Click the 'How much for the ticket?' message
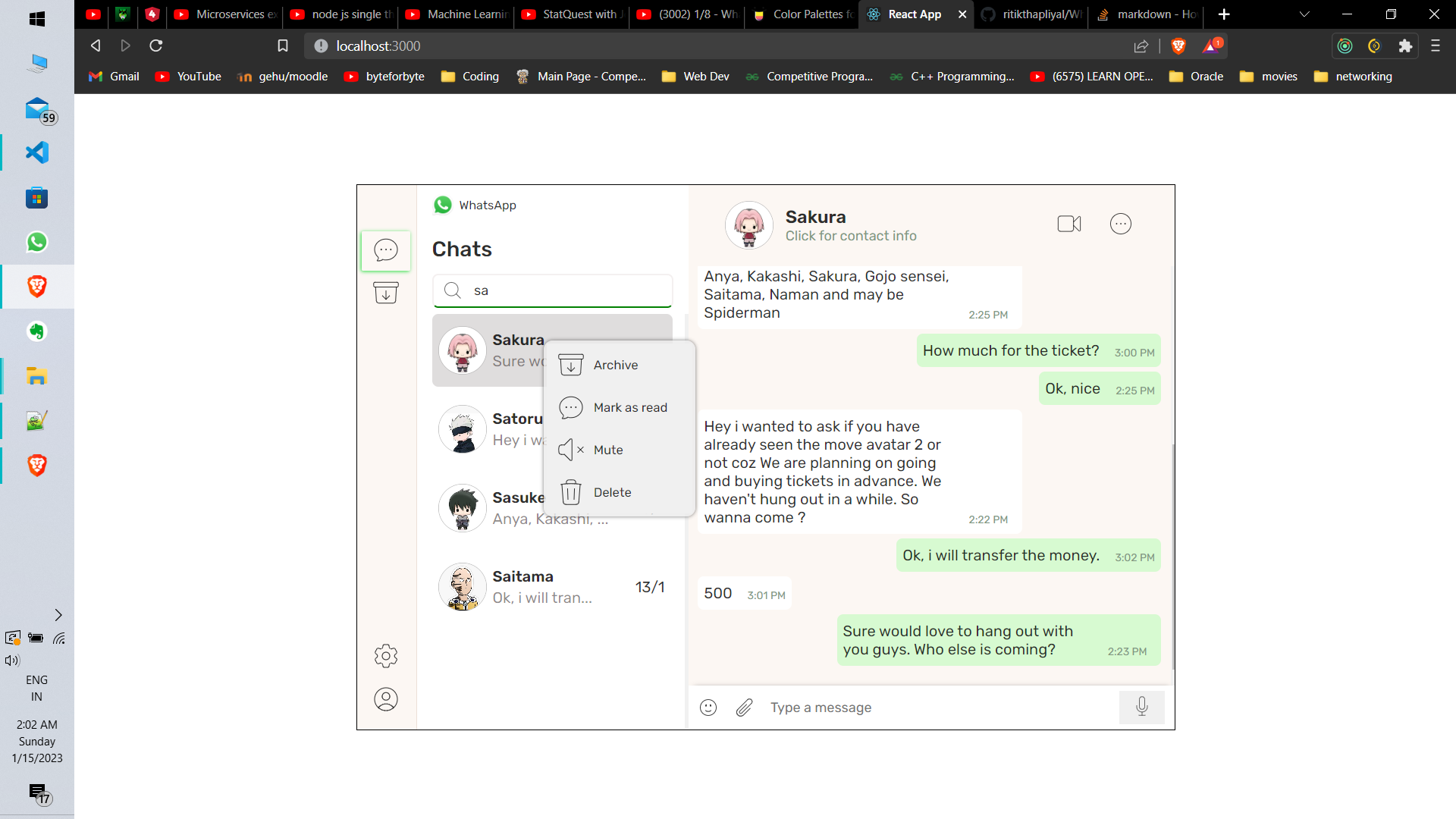The height and width of the screenshot is (819, 1456). tap(1039, 351)
